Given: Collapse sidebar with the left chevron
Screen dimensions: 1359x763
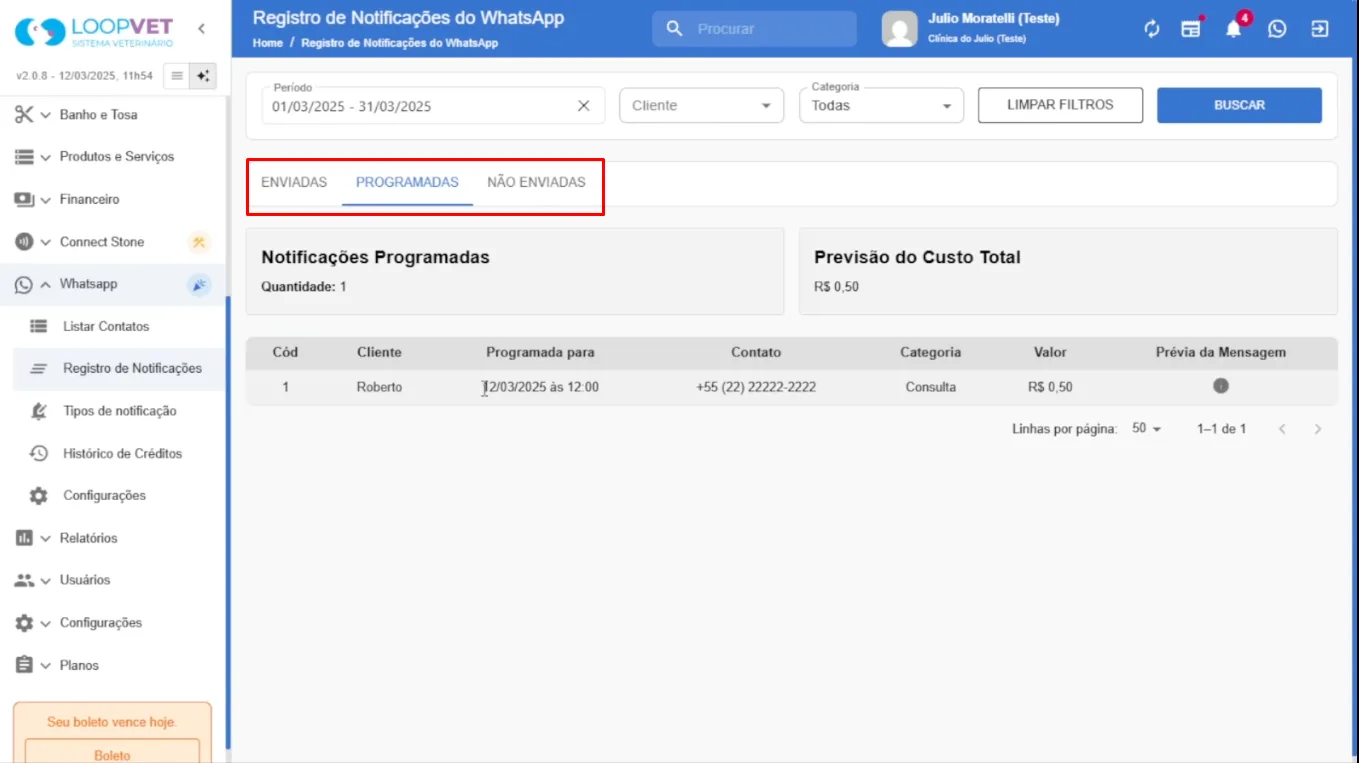Looking at the screenshot, I should click(x=202, y=28).
